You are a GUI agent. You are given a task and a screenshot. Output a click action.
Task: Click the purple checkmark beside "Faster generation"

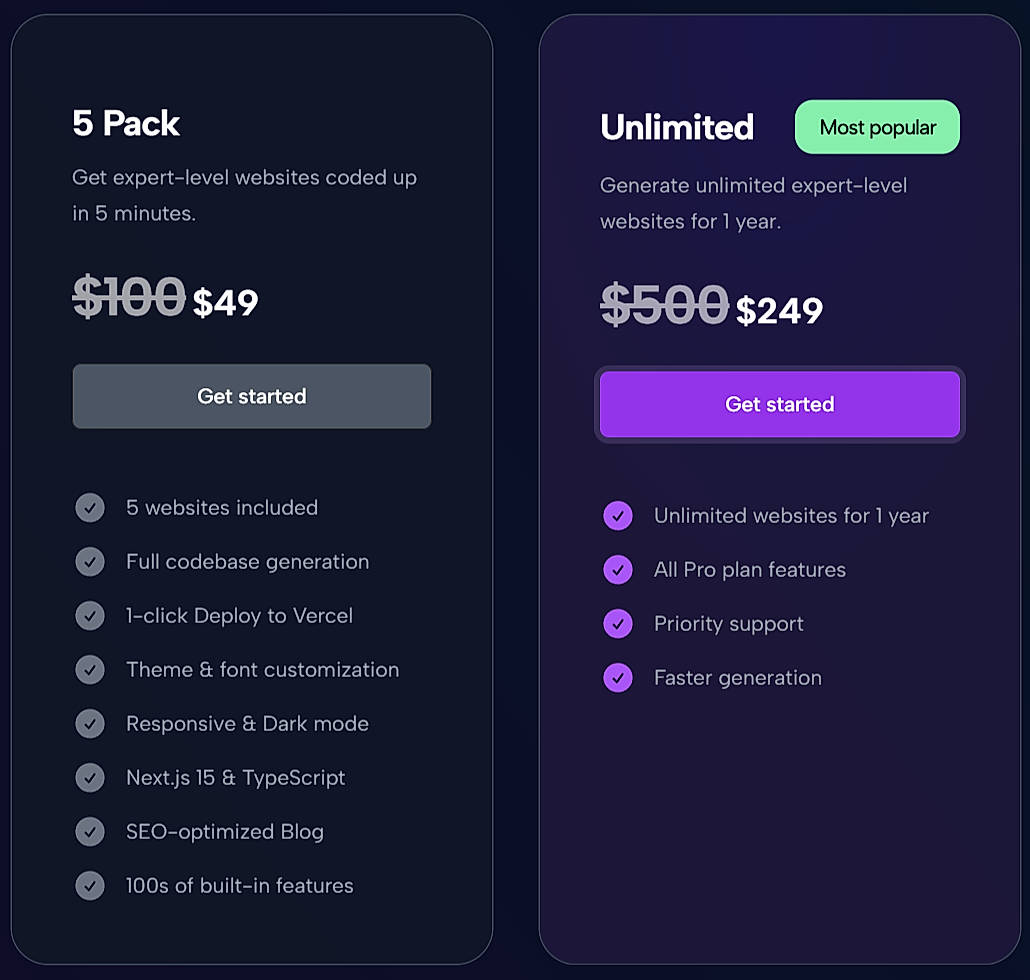point(618,678)
